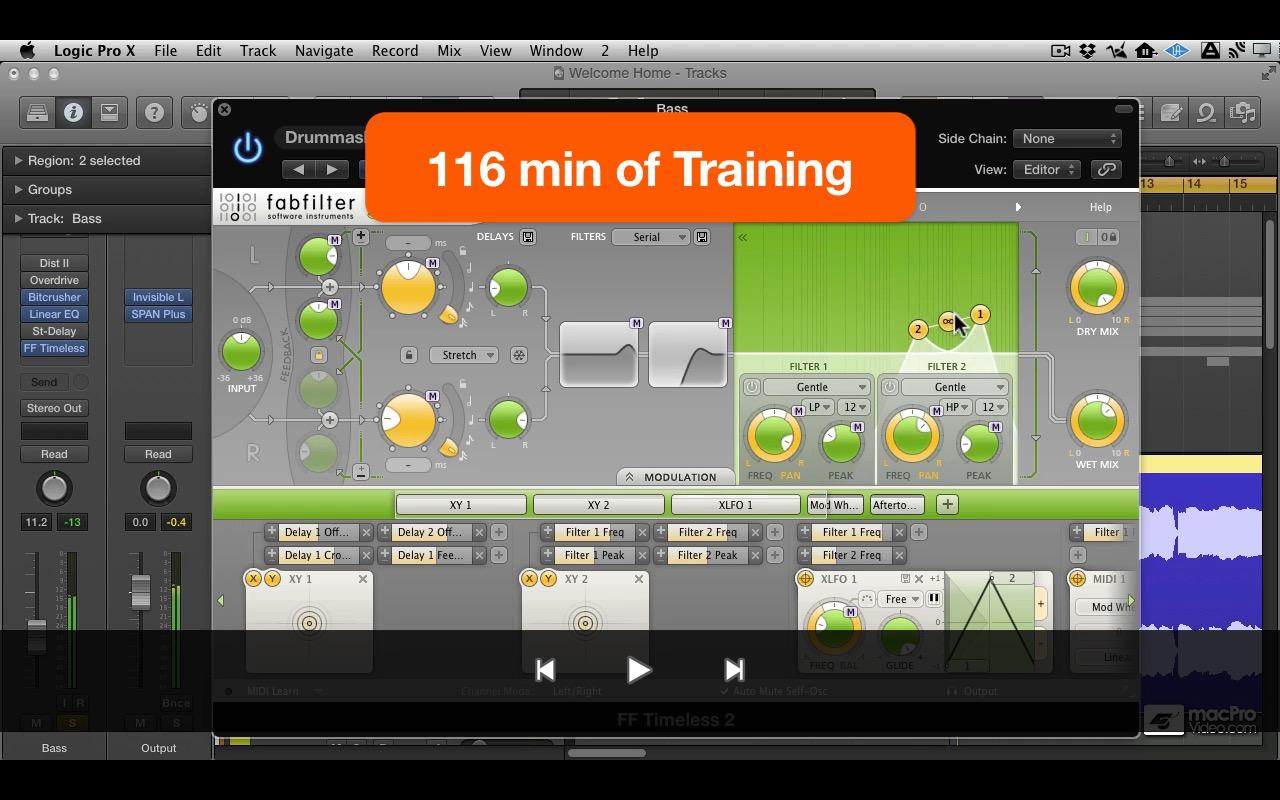Select filter node 2 in the display
This screenshot has height=800, width=1280.
918,329
